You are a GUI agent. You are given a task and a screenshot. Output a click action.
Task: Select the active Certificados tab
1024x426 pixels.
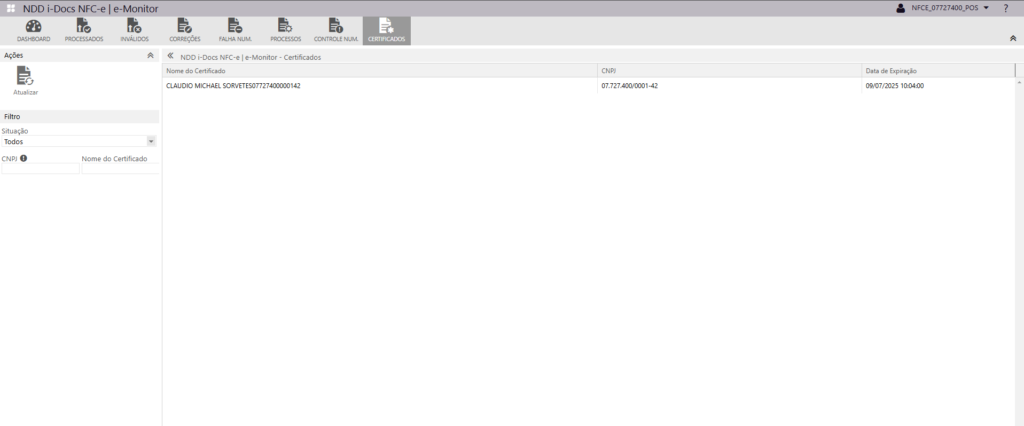(386, 29)
